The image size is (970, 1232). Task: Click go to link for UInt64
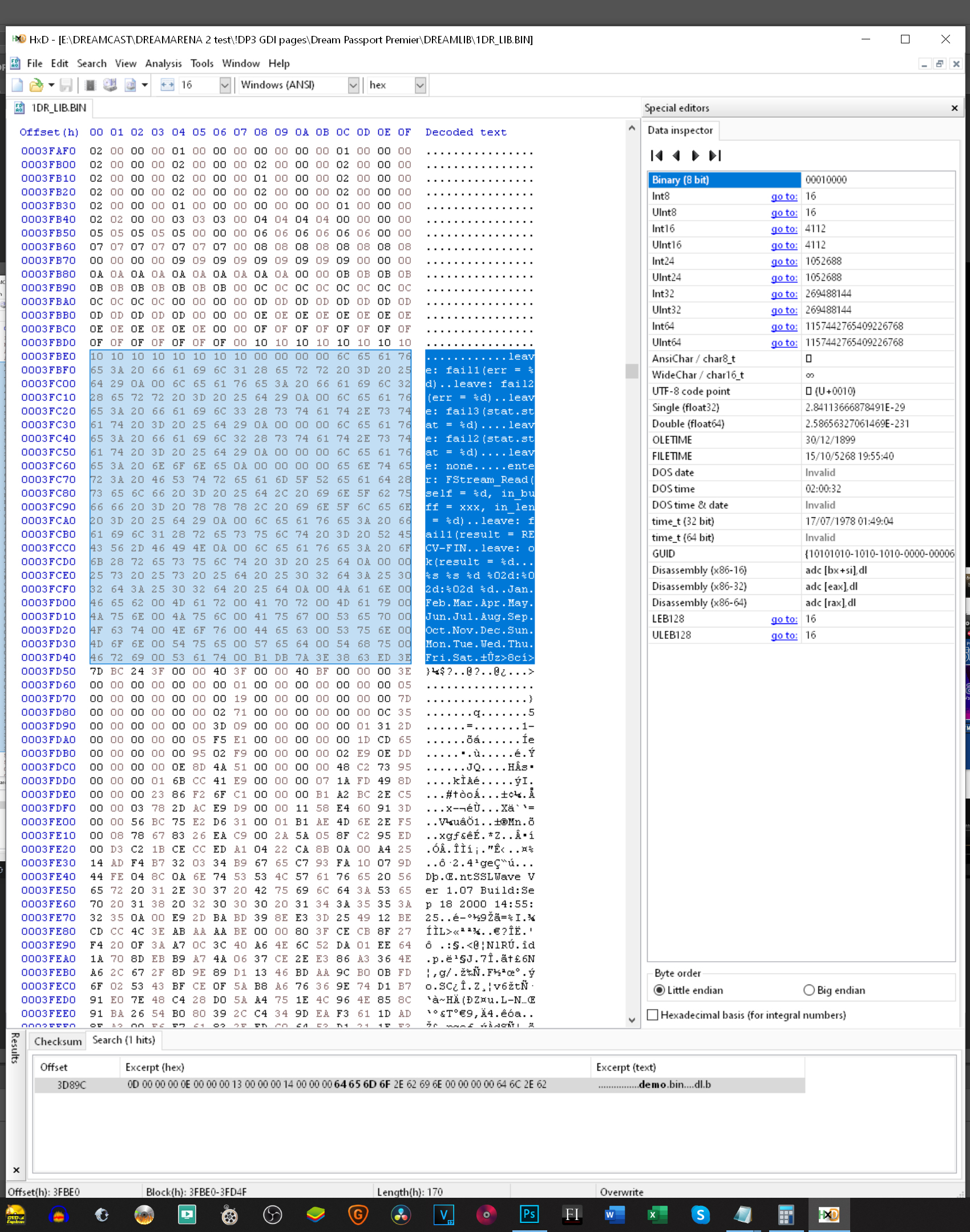point(784,343)
